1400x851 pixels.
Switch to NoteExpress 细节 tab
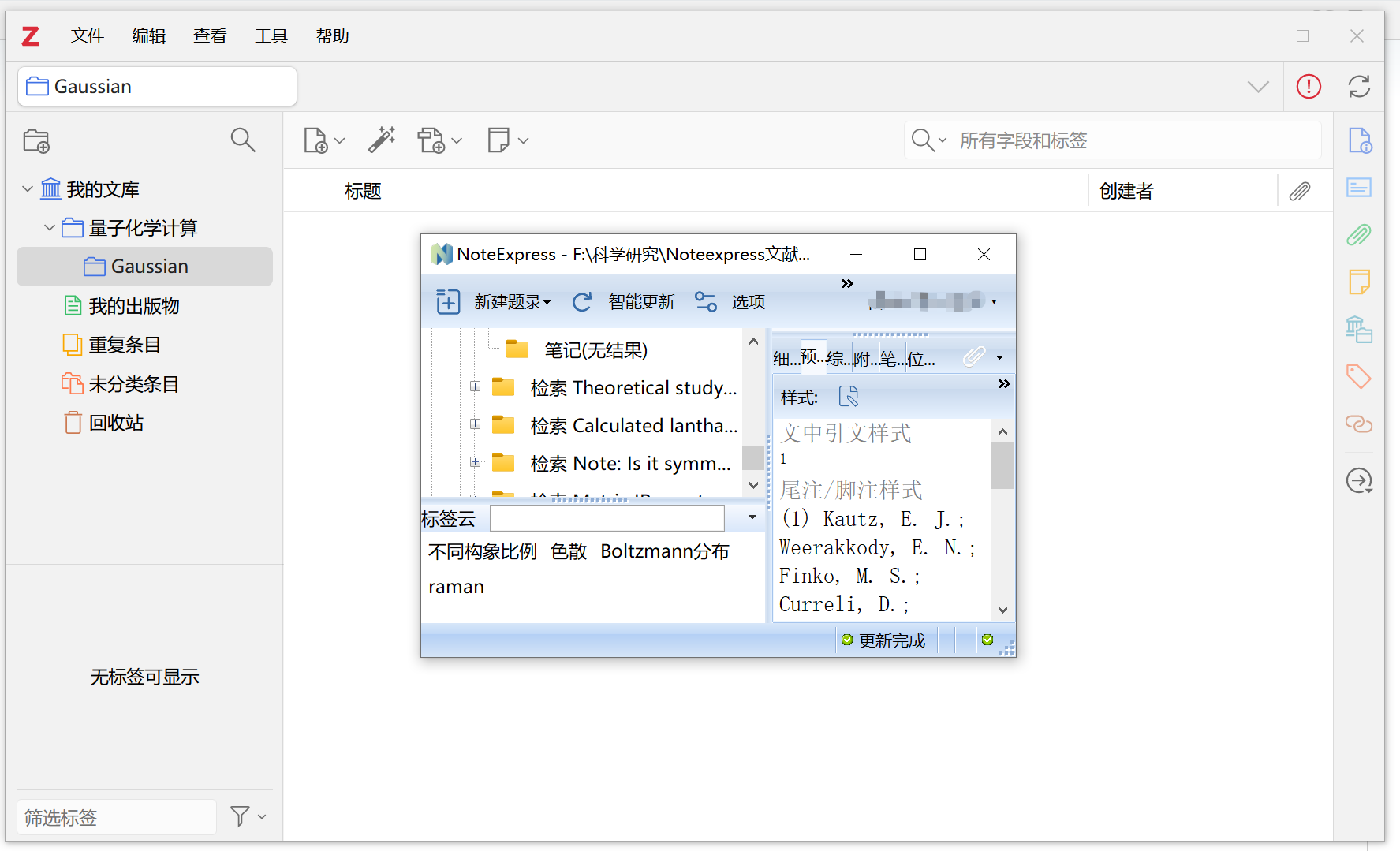pyautogui.click(x=786, y=359)
